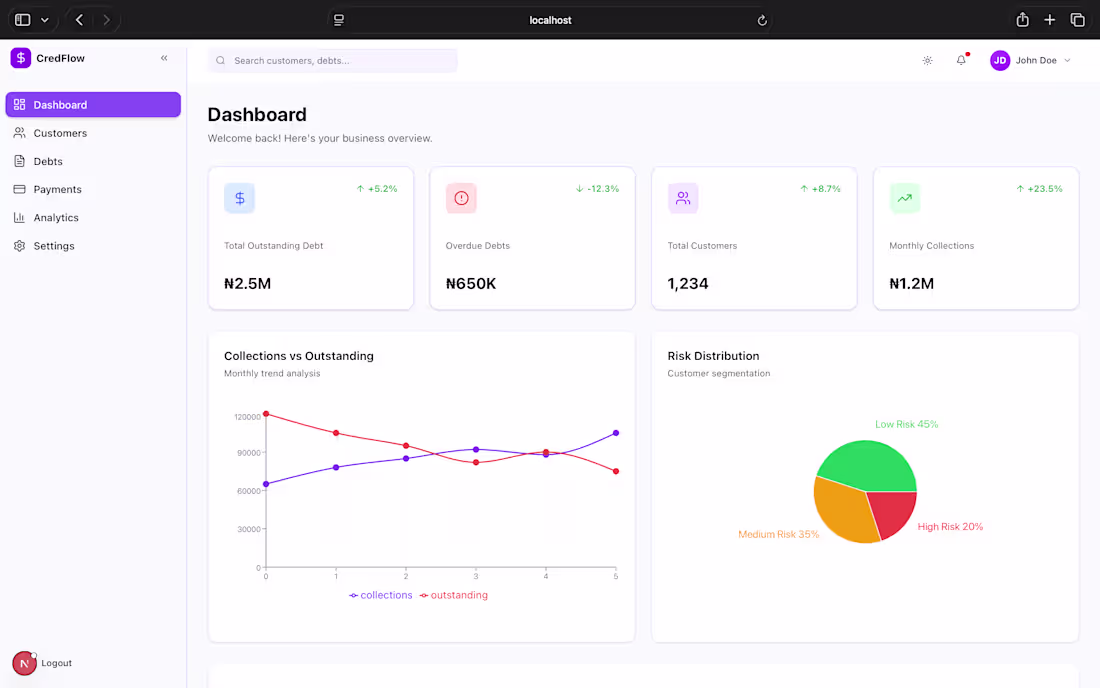Click trend icon on Monthly Collections card
Screen dimensions: 1100x688
(x=904, y=198)
